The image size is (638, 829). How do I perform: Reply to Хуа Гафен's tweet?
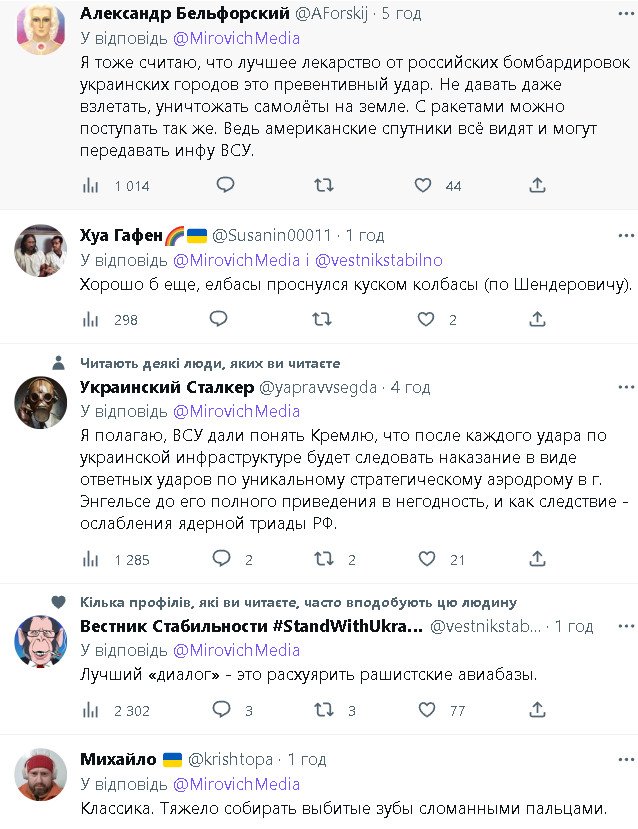pyautogui.click(x=219, y=319)
